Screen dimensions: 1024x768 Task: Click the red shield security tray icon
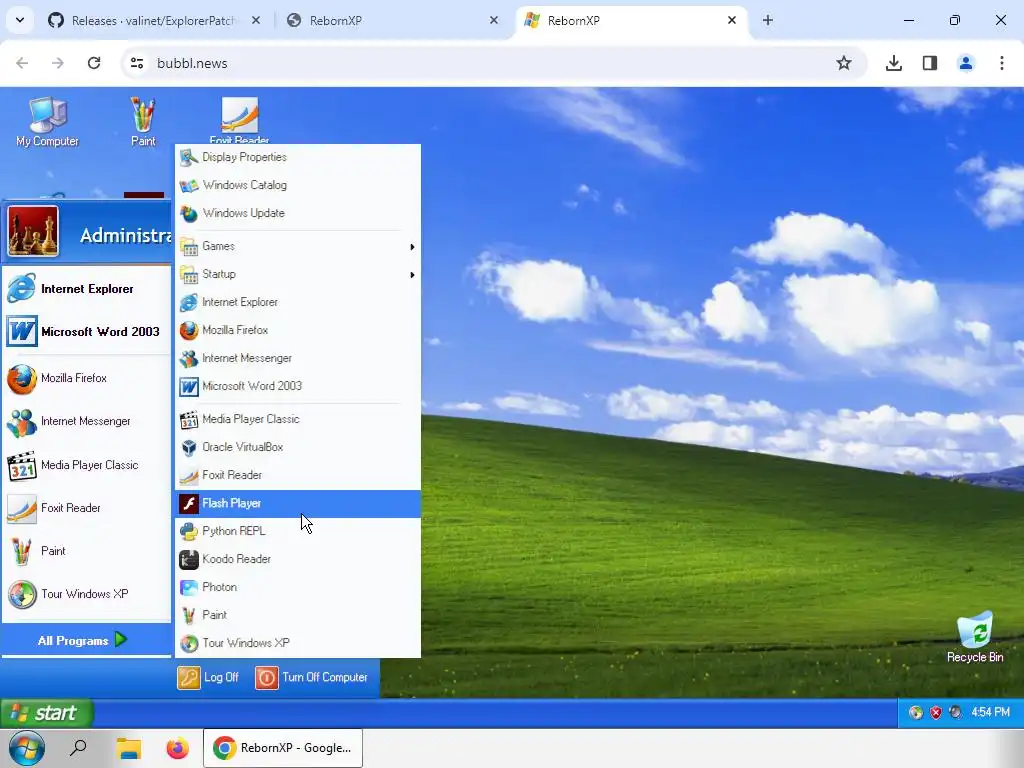[x=936, y=712]
